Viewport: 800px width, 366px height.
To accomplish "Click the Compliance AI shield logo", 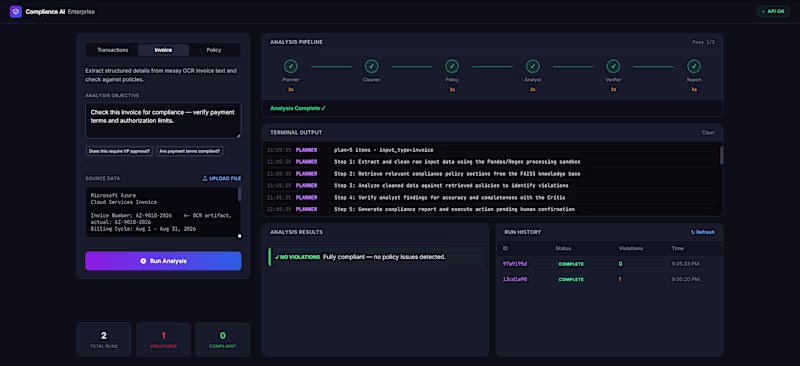I will coord(16,11).
